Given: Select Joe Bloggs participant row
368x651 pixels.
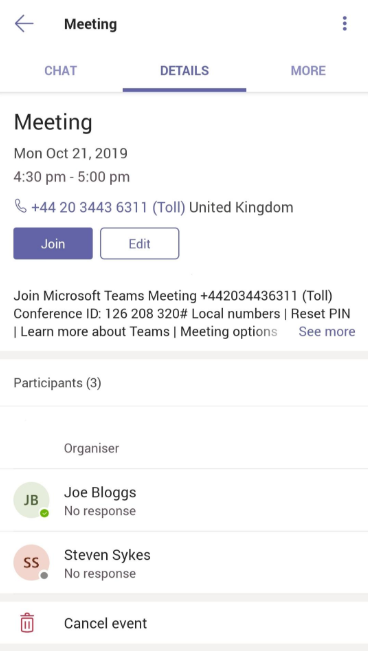Looking at the screenshot, I should pos(184,500).
